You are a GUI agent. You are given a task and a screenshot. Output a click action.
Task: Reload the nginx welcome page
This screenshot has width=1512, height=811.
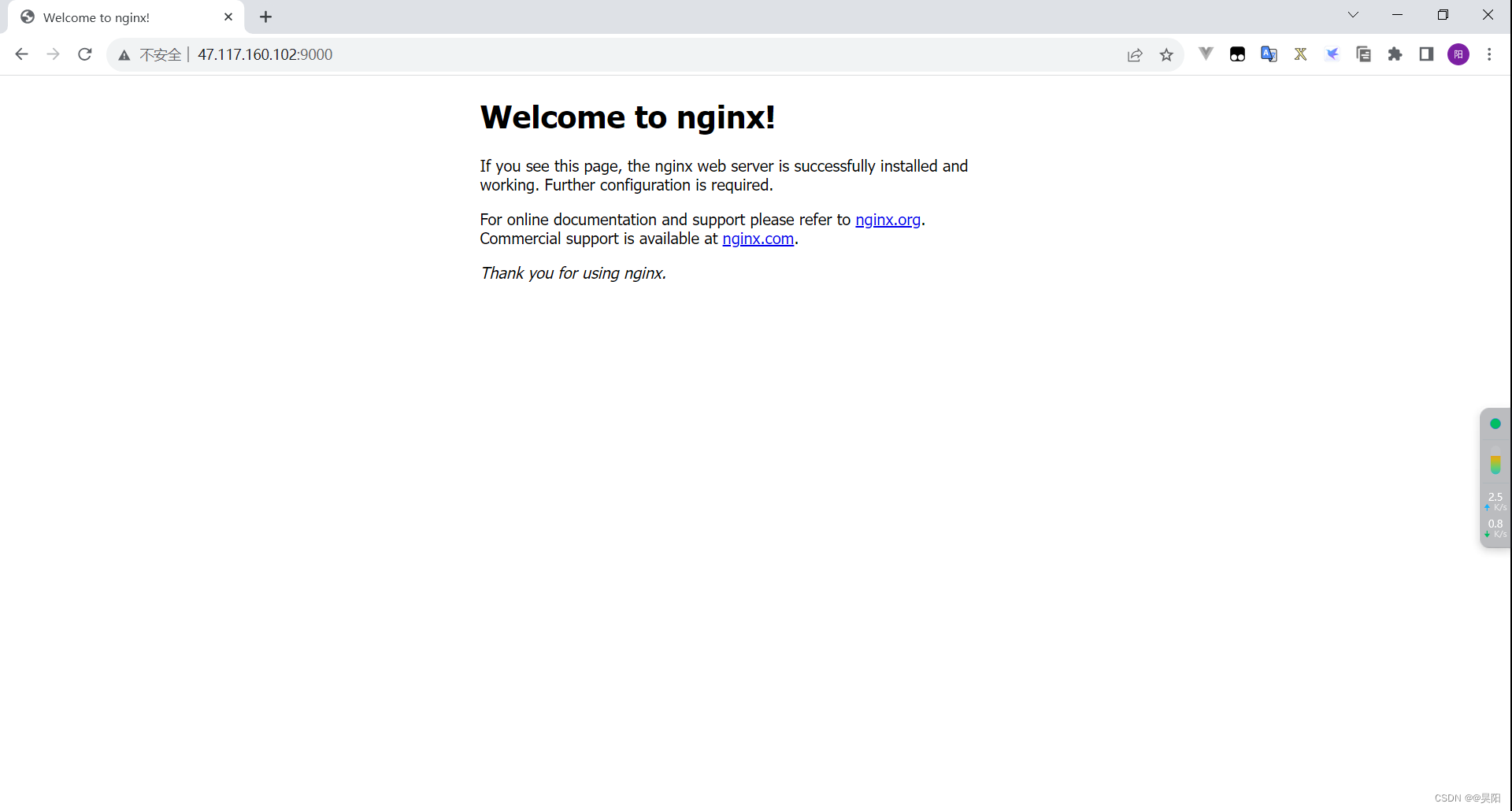tap(85, 54)
